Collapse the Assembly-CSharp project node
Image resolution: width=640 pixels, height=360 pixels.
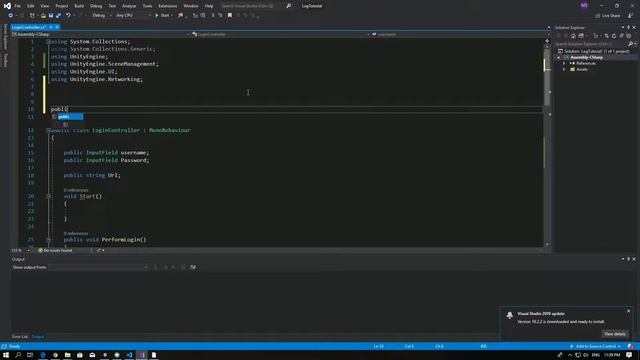click(x=559, y=58)
